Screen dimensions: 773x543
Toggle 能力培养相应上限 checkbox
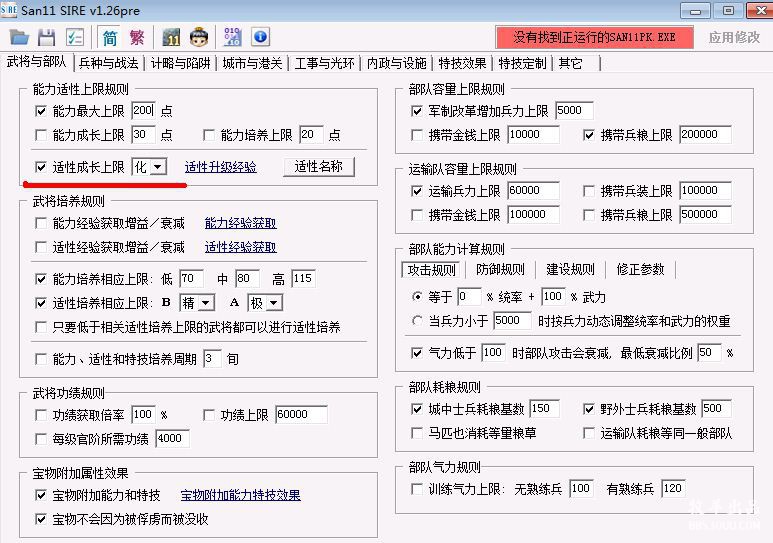pyautogui.click(x=41, y=279)
